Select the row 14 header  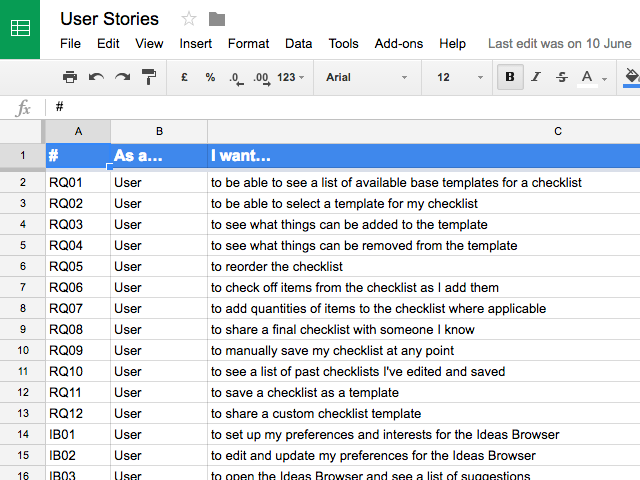(22, 434)
